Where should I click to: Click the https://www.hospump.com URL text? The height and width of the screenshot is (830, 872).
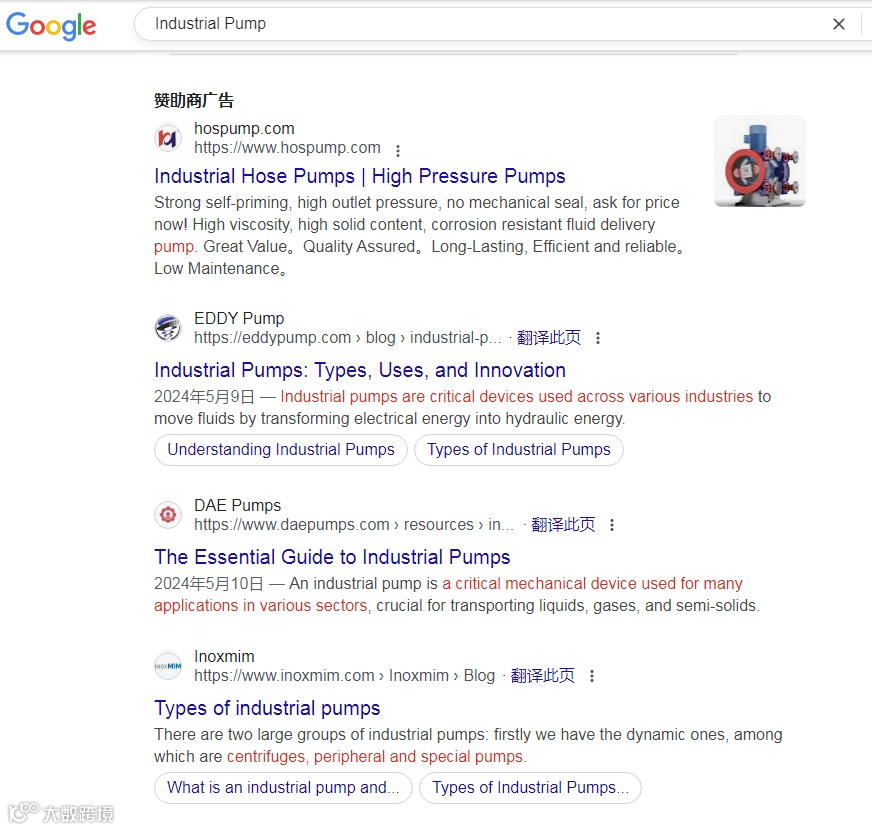287,148
